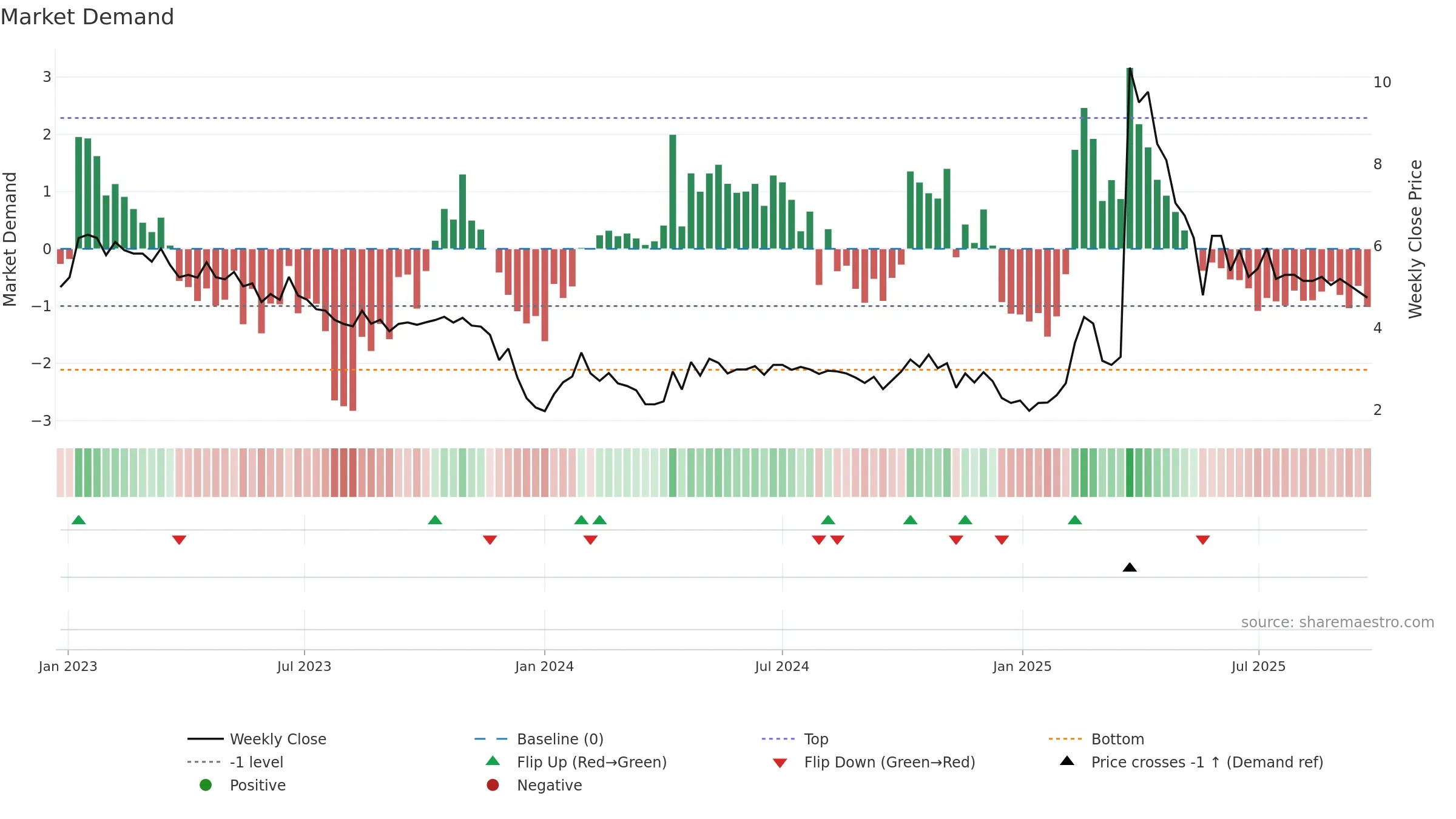Click the Baseline (0) legend entry
The image size is (1456, 819).
click(539, 739)
